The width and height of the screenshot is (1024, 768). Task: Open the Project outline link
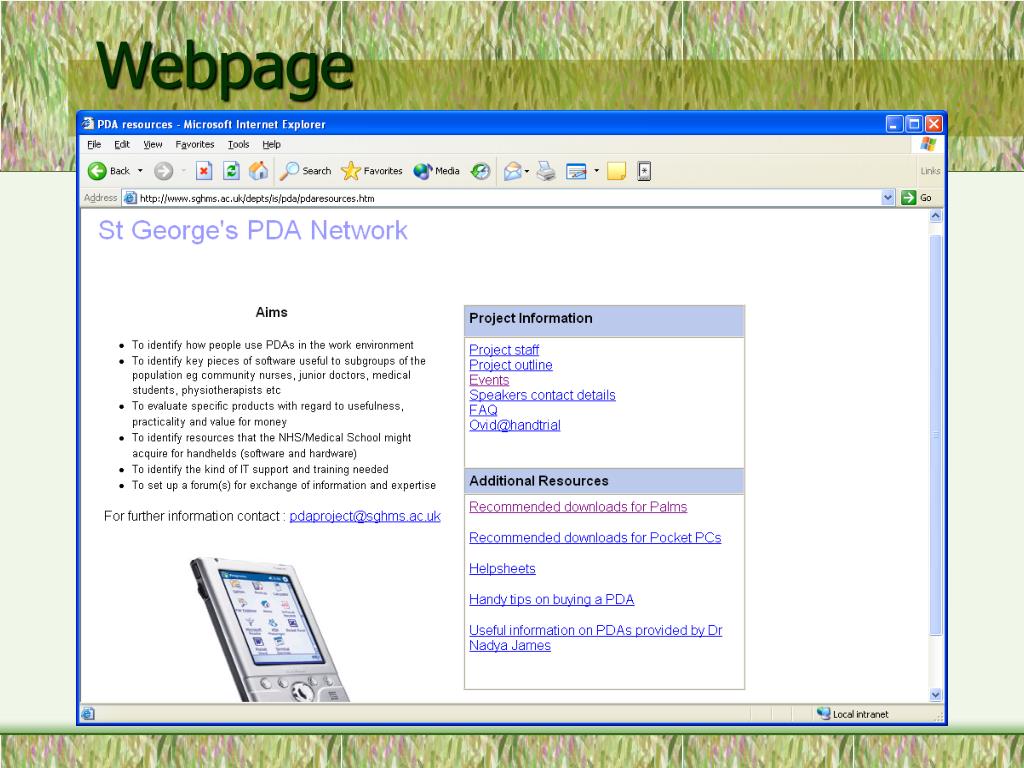511,365
